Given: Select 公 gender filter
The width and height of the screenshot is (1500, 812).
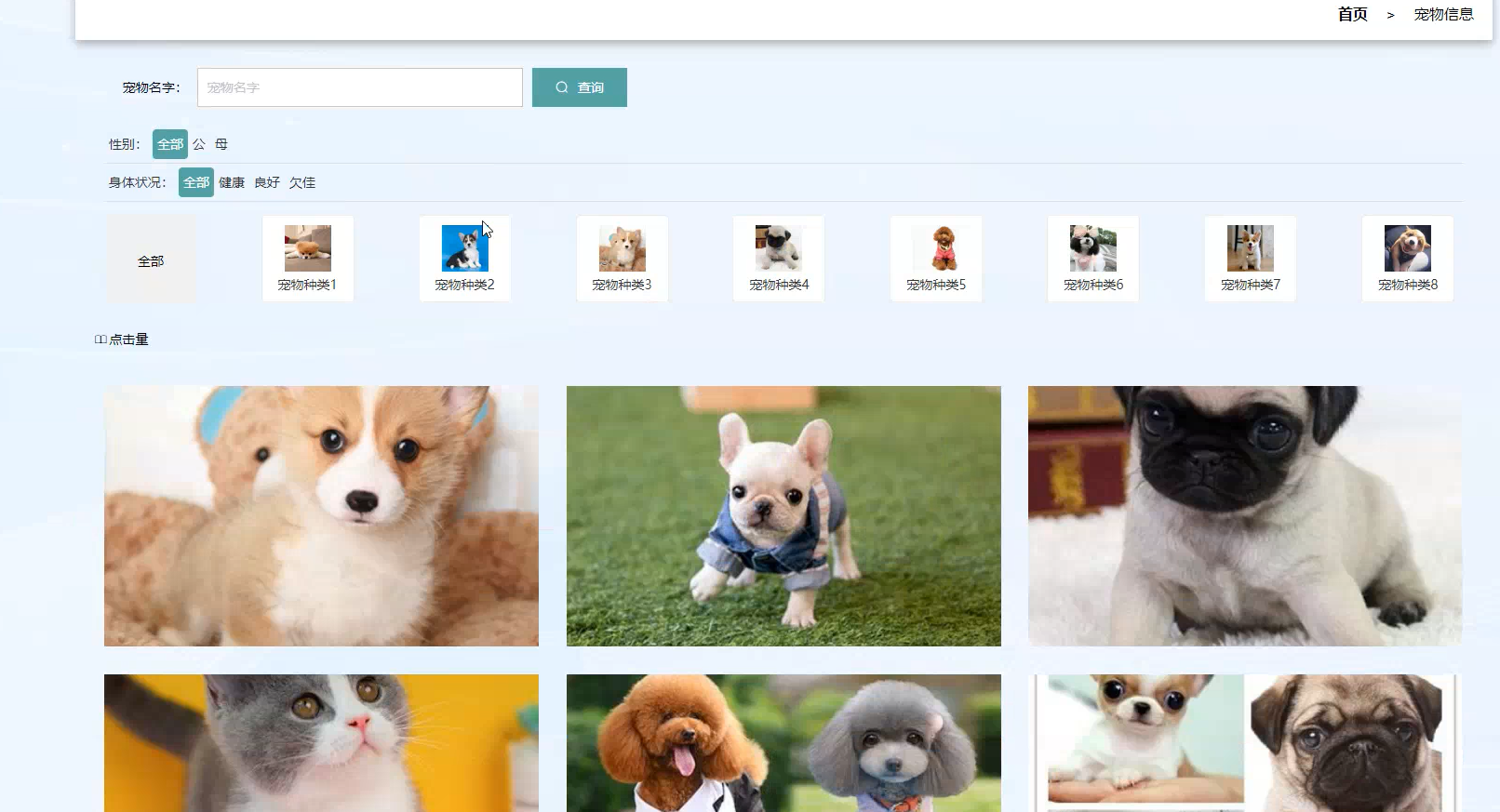Looking at the screenshot, I should (x=199, y=144).
